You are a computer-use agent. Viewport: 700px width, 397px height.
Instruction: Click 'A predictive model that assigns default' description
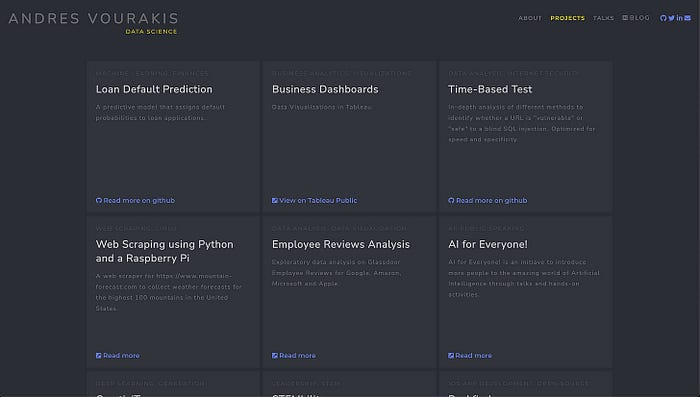click(x=161, y=113)
